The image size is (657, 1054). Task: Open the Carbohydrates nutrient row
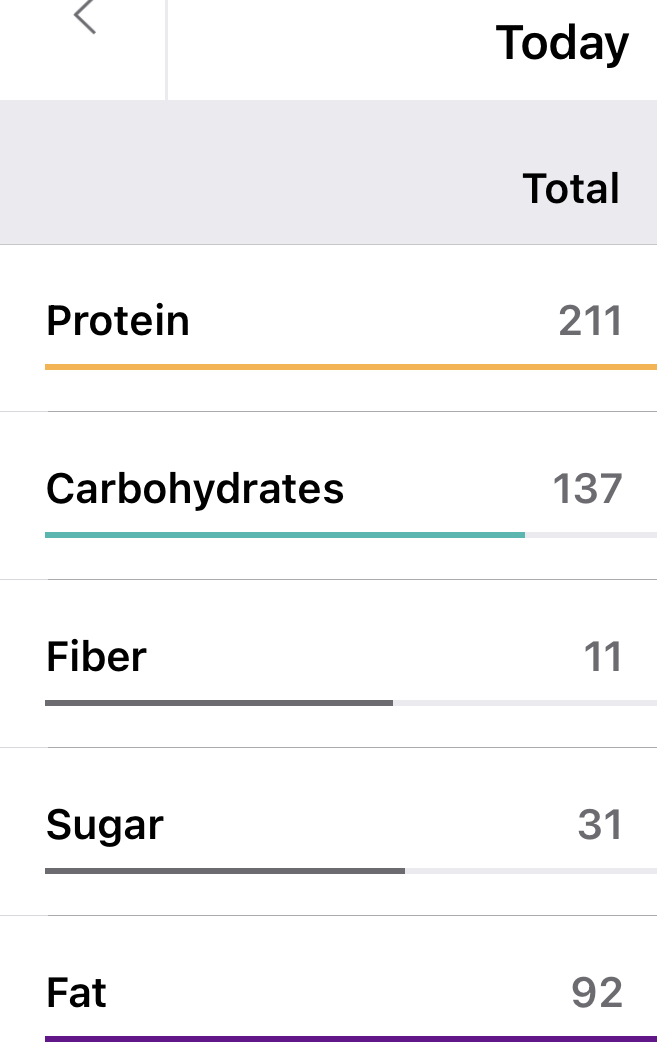[195, 489]
